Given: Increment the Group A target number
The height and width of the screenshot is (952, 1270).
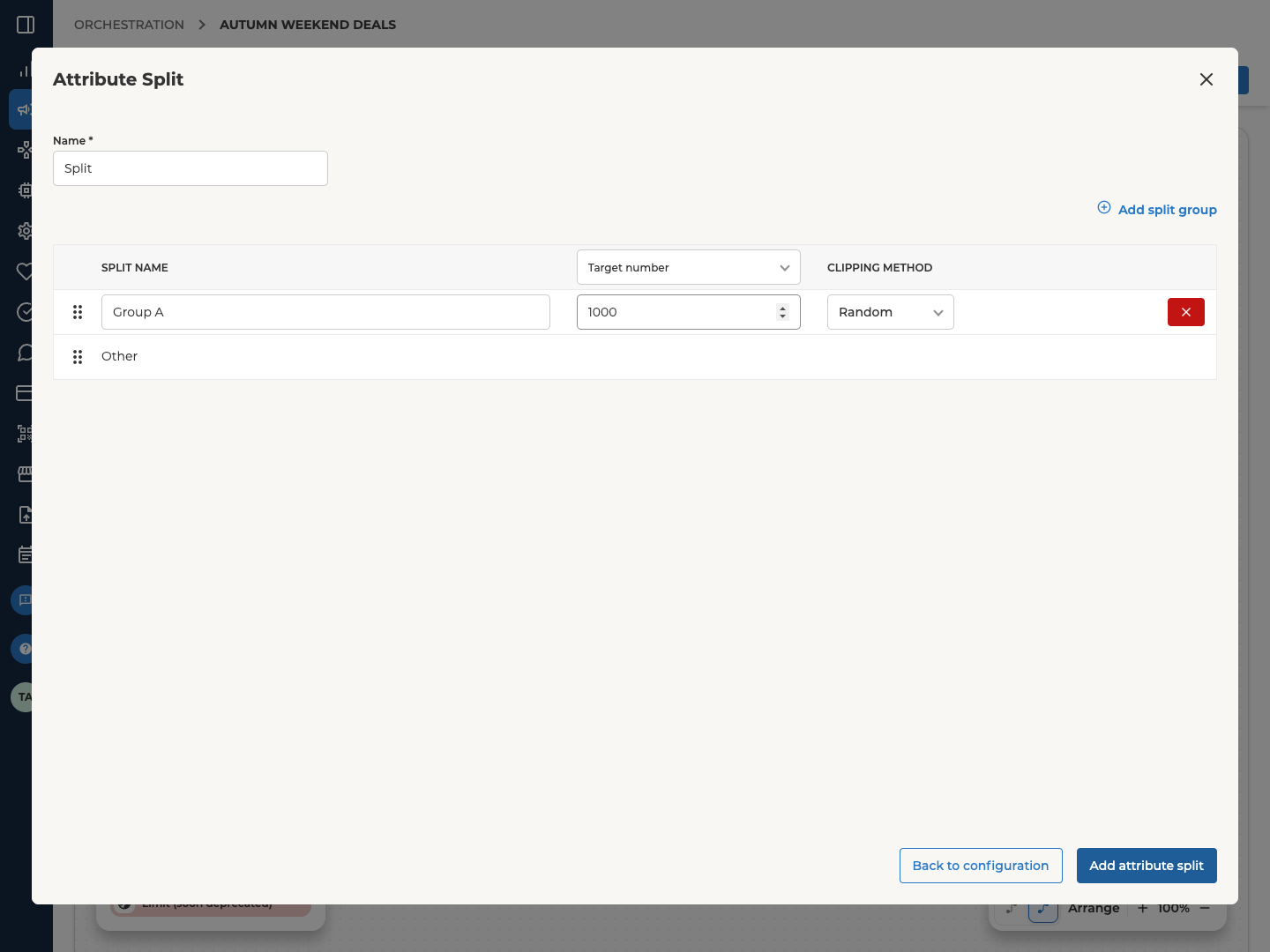Looking at the screenshot, I should [x=782, y=308].
